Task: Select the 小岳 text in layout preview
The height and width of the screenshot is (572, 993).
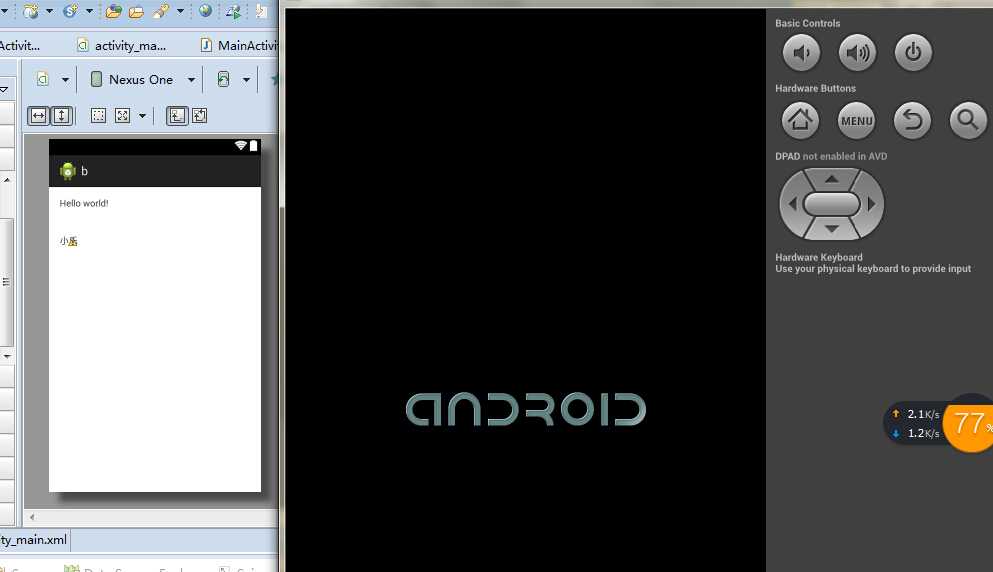Action: 68,241
